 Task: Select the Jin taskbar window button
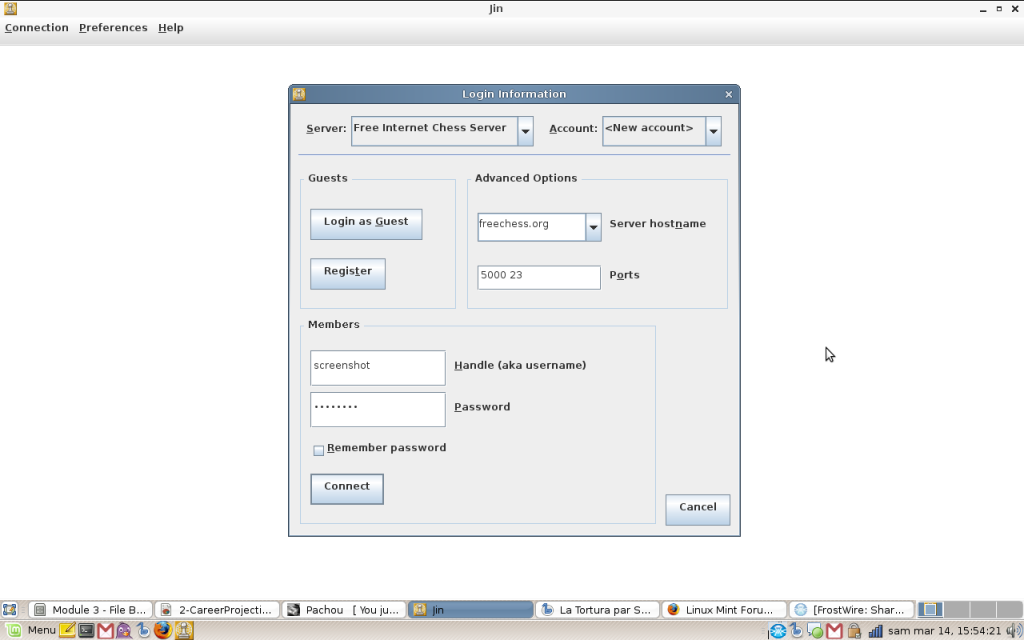pos(471,610)
